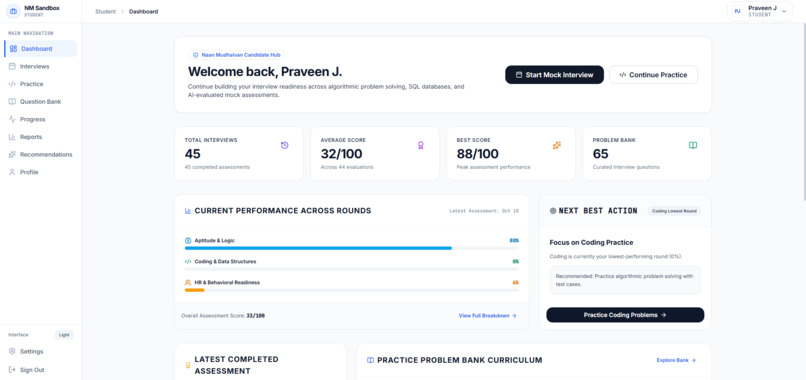Viewport: 806px width, 380px height.
Task: Toggle the Light interface theme switch
Action: 64,335
